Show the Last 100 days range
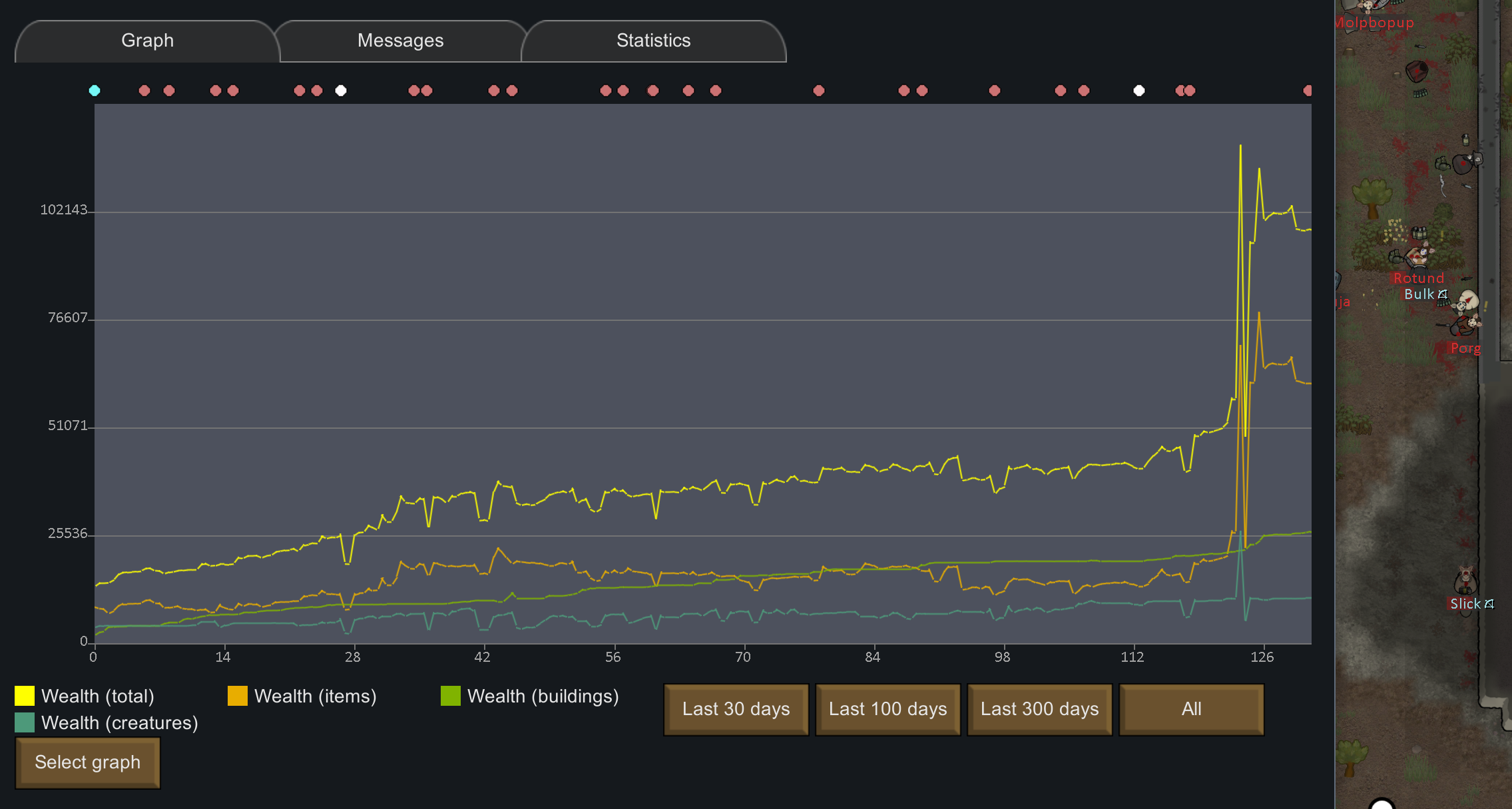The height and width of the screenshot is (809, 1512). point(887,709)
